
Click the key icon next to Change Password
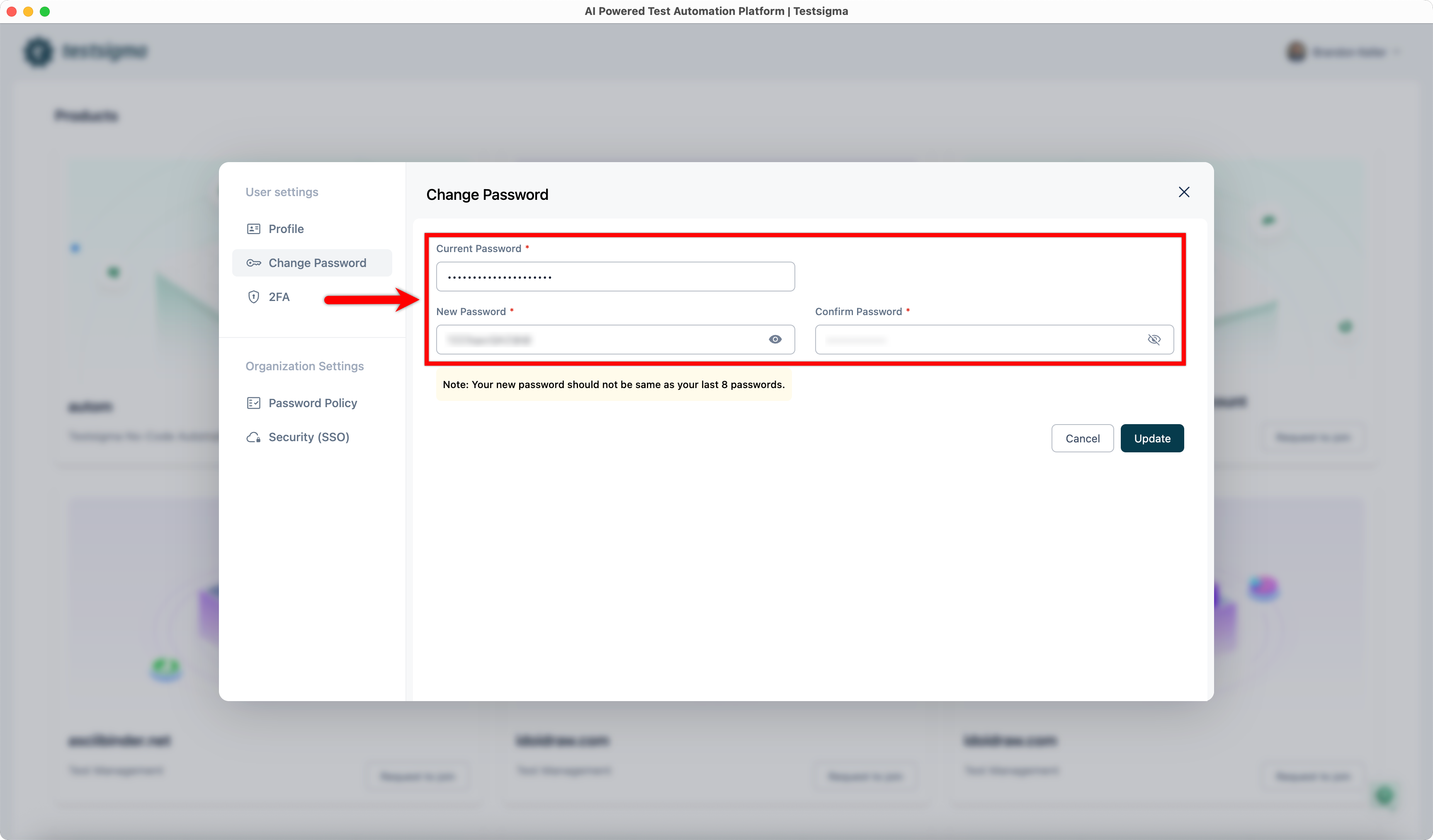254,263
